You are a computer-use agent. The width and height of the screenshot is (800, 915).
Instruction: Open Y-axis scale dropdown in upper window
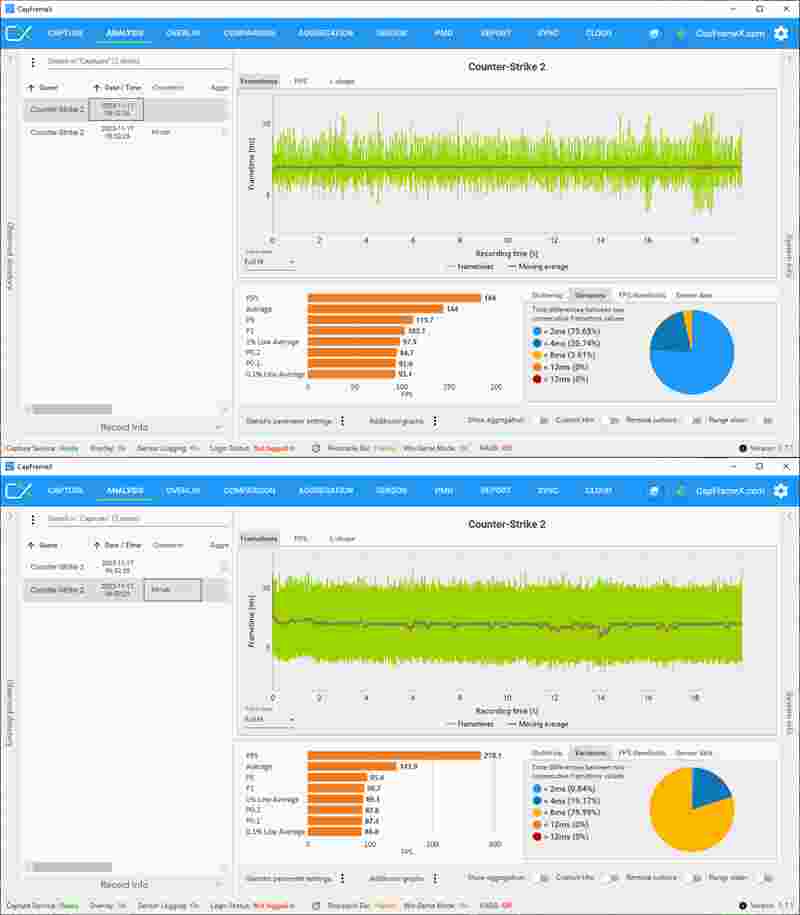(x=269, y=261)
